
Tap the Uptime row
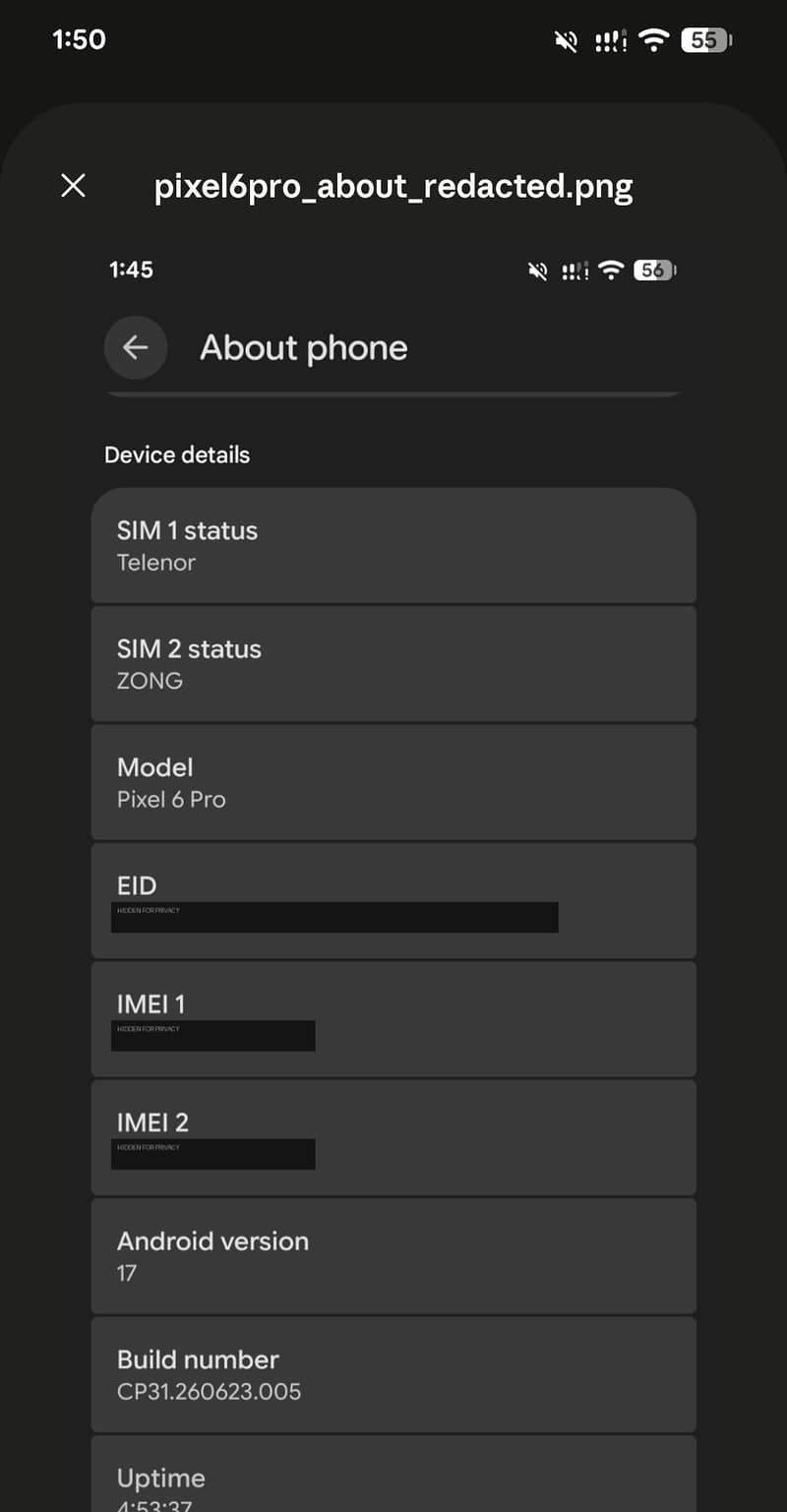coord(393,1474)
